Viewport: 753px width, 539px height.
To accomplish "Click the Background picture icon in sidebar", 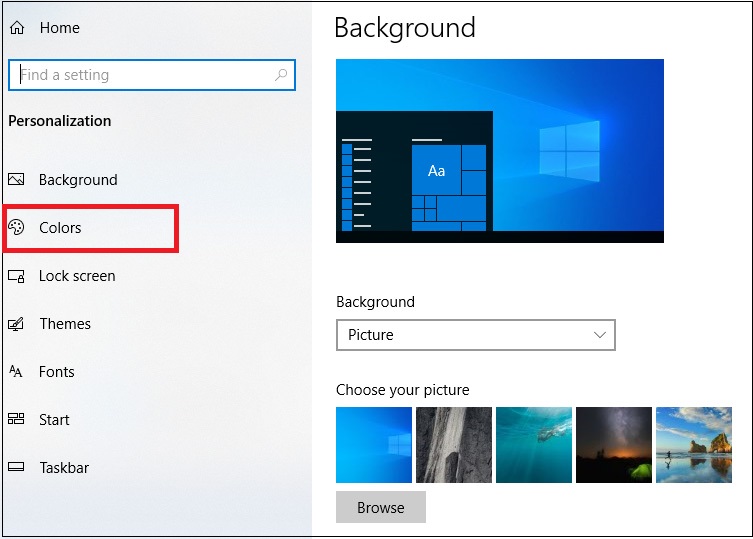I will 16,179.
